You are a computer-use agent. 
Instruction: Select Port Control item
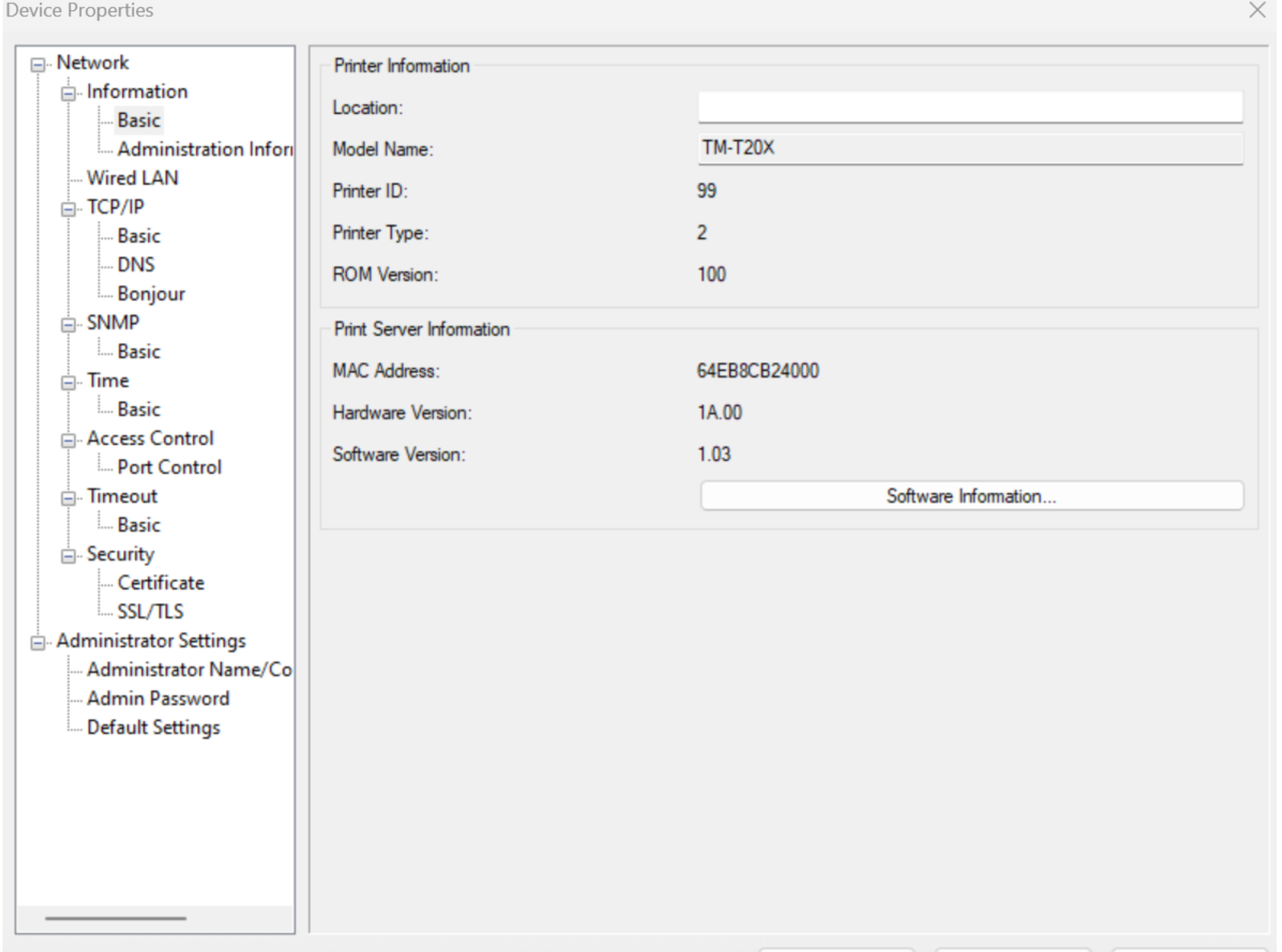(x=169, y=467)
